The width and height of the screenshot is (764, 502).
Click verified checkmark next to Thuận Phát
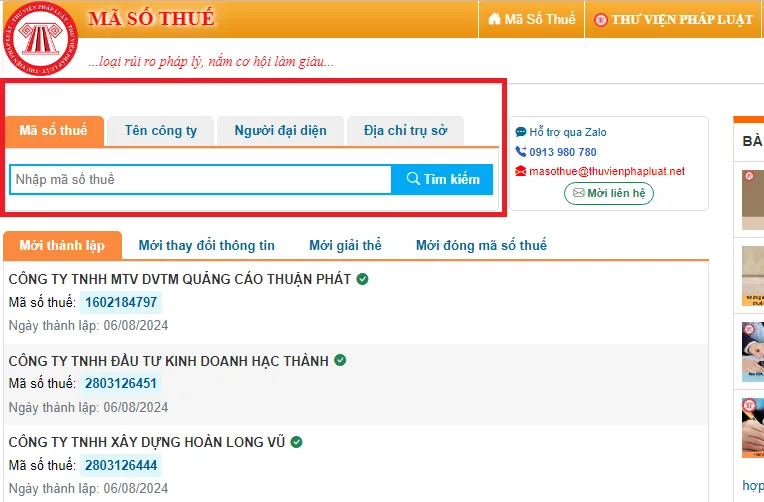pyautogui.click(x=362, y=279)
